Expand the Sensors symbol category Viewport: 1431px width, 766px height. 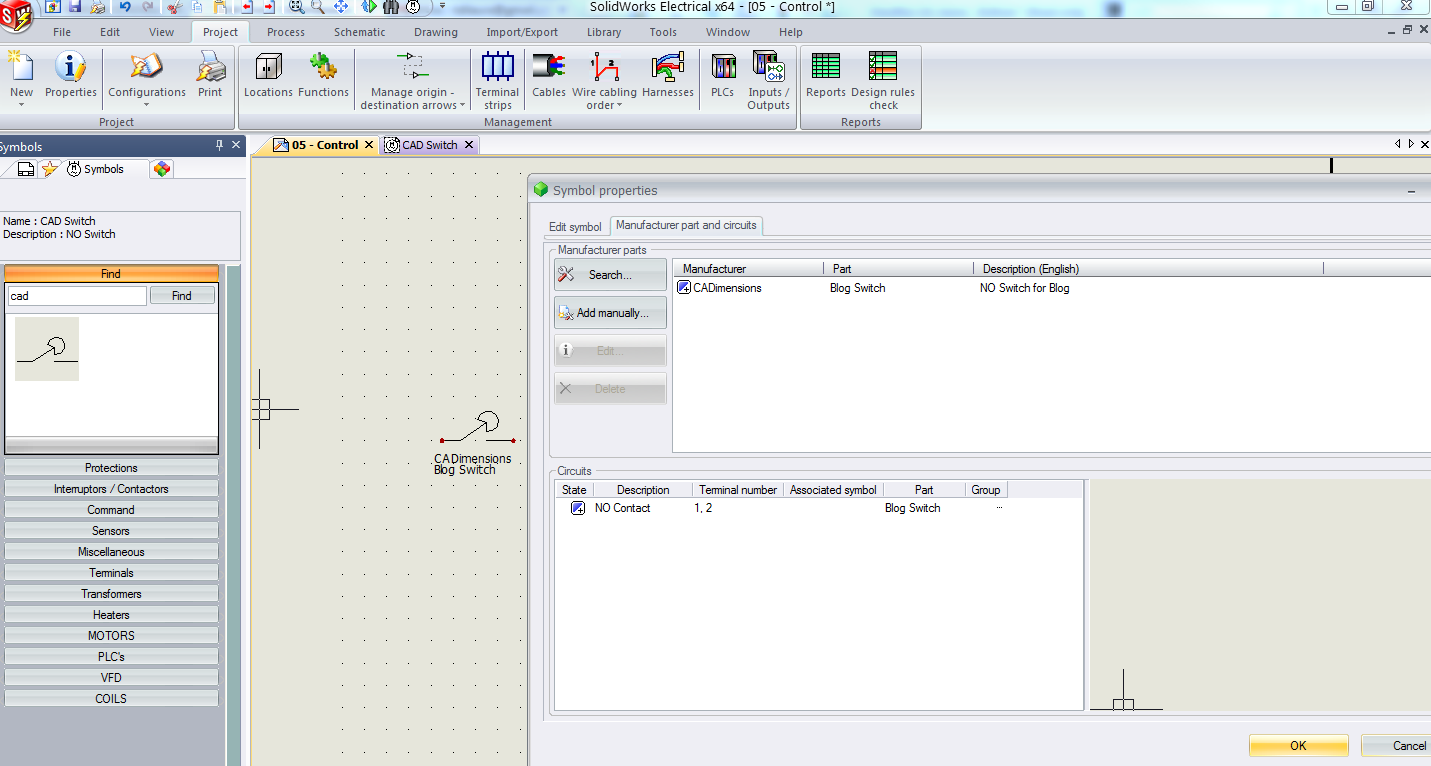[111, 531]
